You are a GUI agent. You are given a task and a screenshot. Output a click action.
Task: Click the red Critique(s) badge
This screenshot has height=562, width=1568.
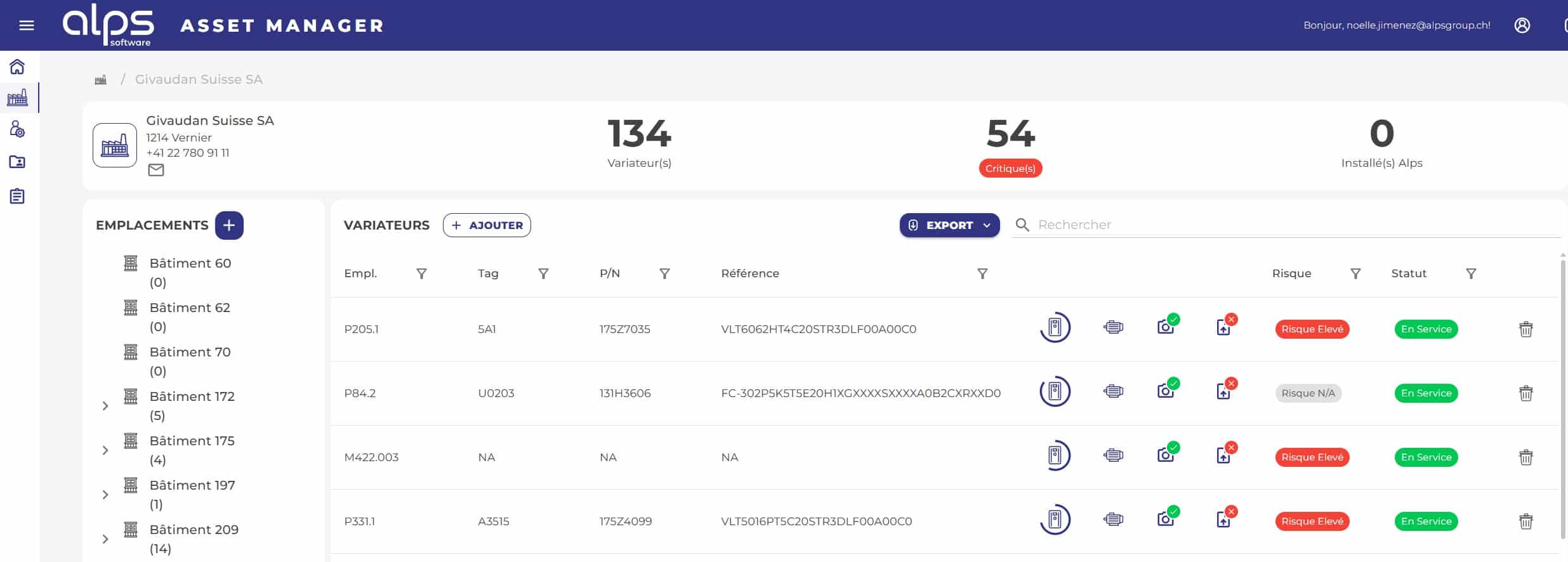1010,168
